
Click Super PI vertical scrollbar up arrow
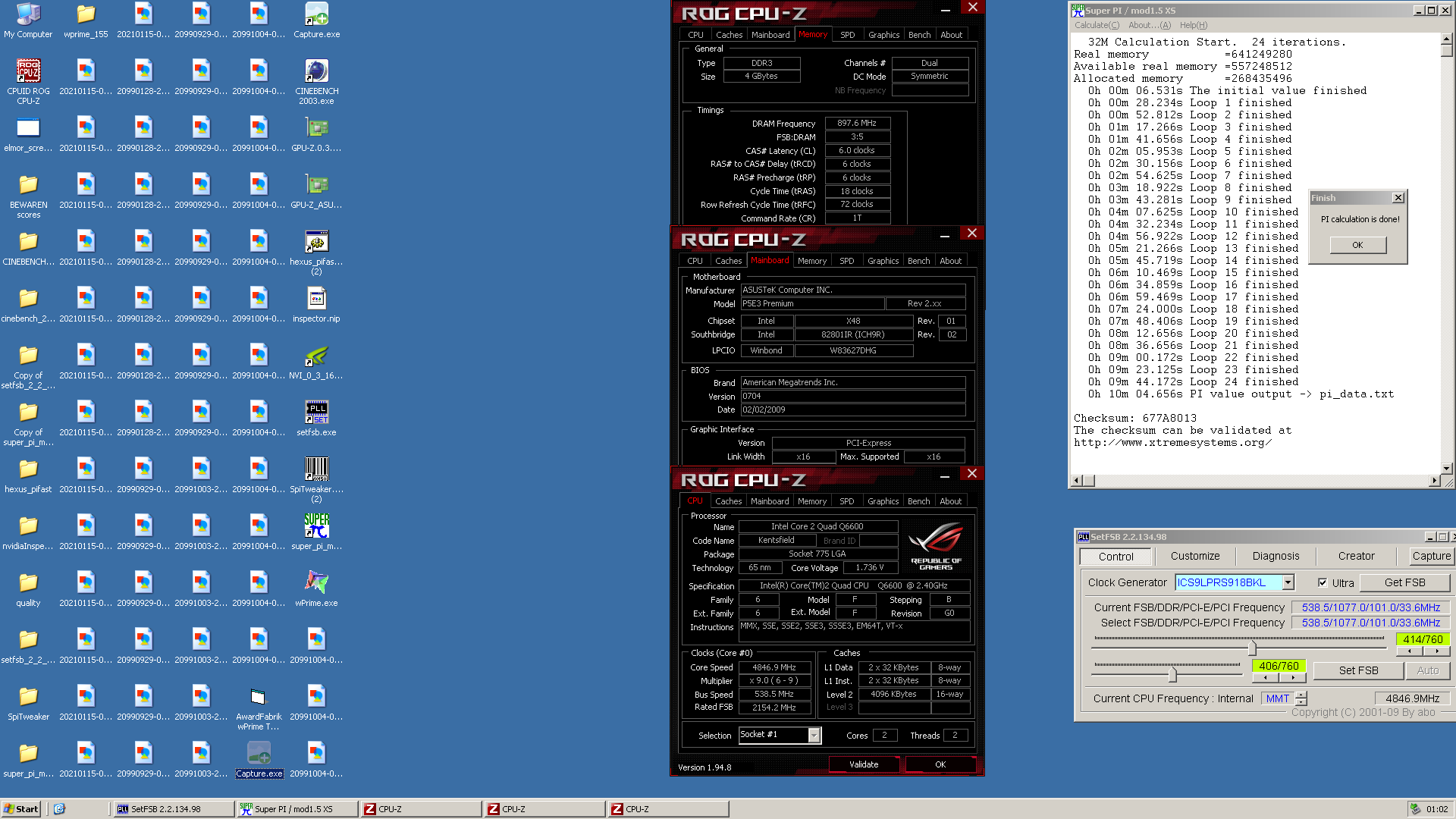pos(1447,39)
